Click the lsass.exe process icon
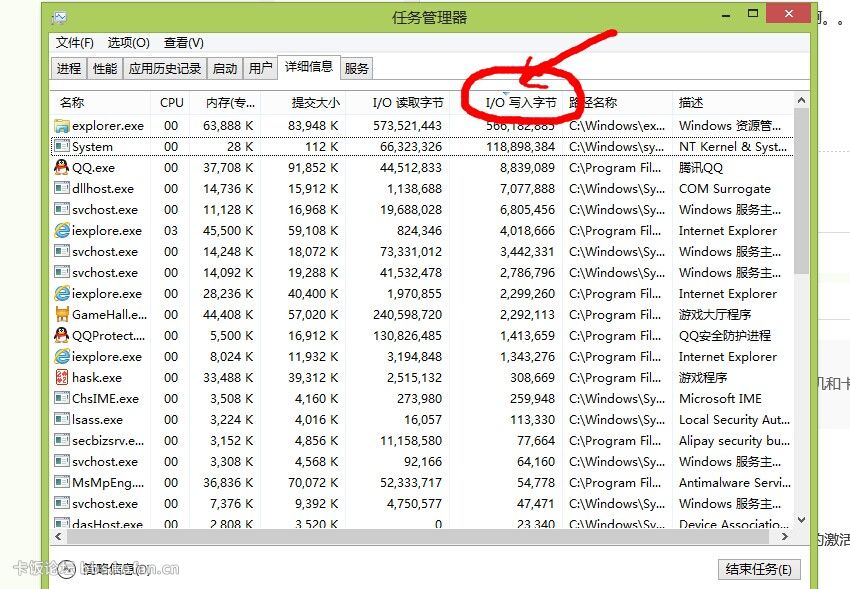This screenshot has width=850, height=589. pos(62,419)
